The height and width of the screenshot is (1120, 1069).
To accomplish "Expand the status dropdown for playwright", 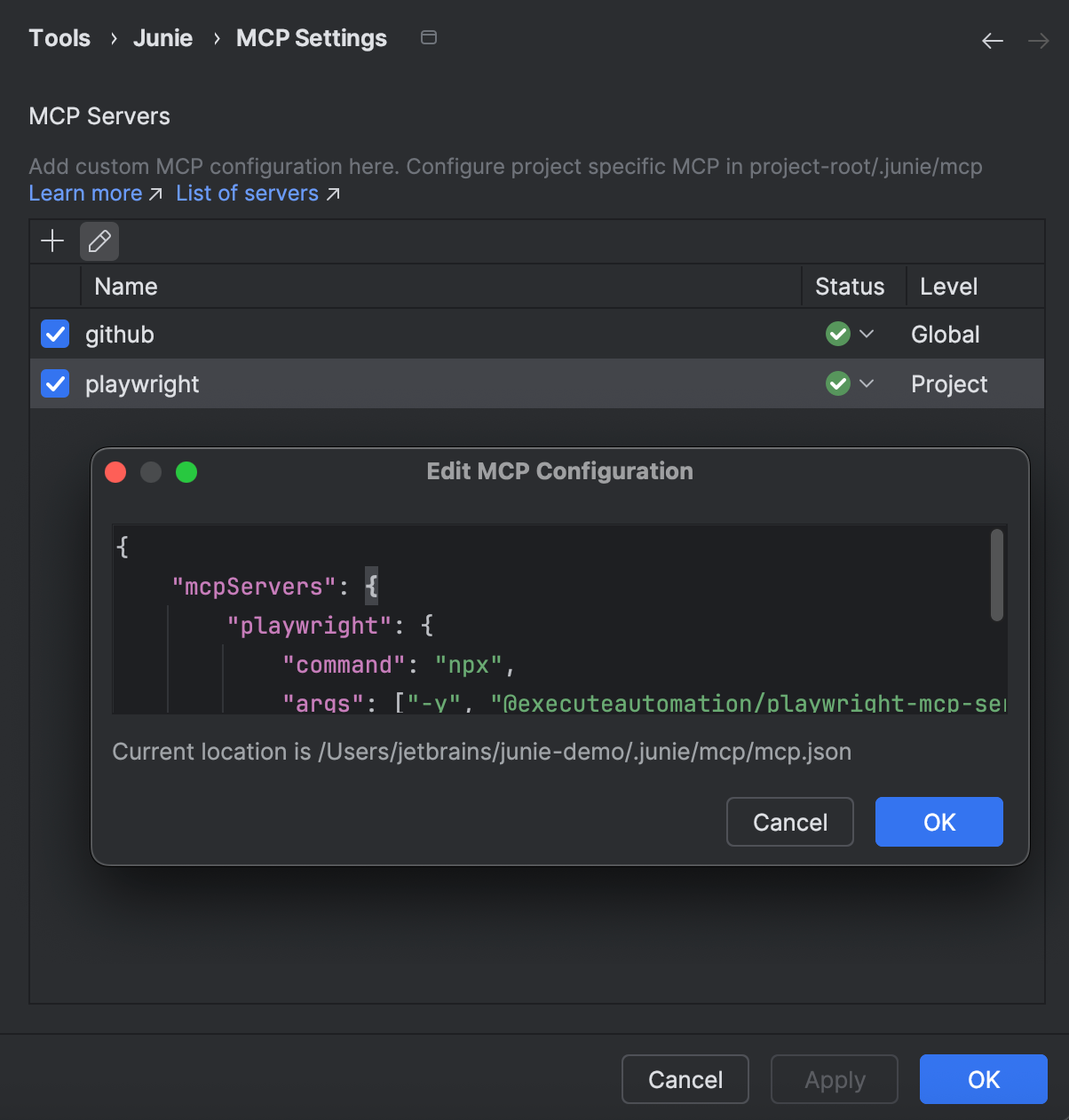I will point(867,383).
